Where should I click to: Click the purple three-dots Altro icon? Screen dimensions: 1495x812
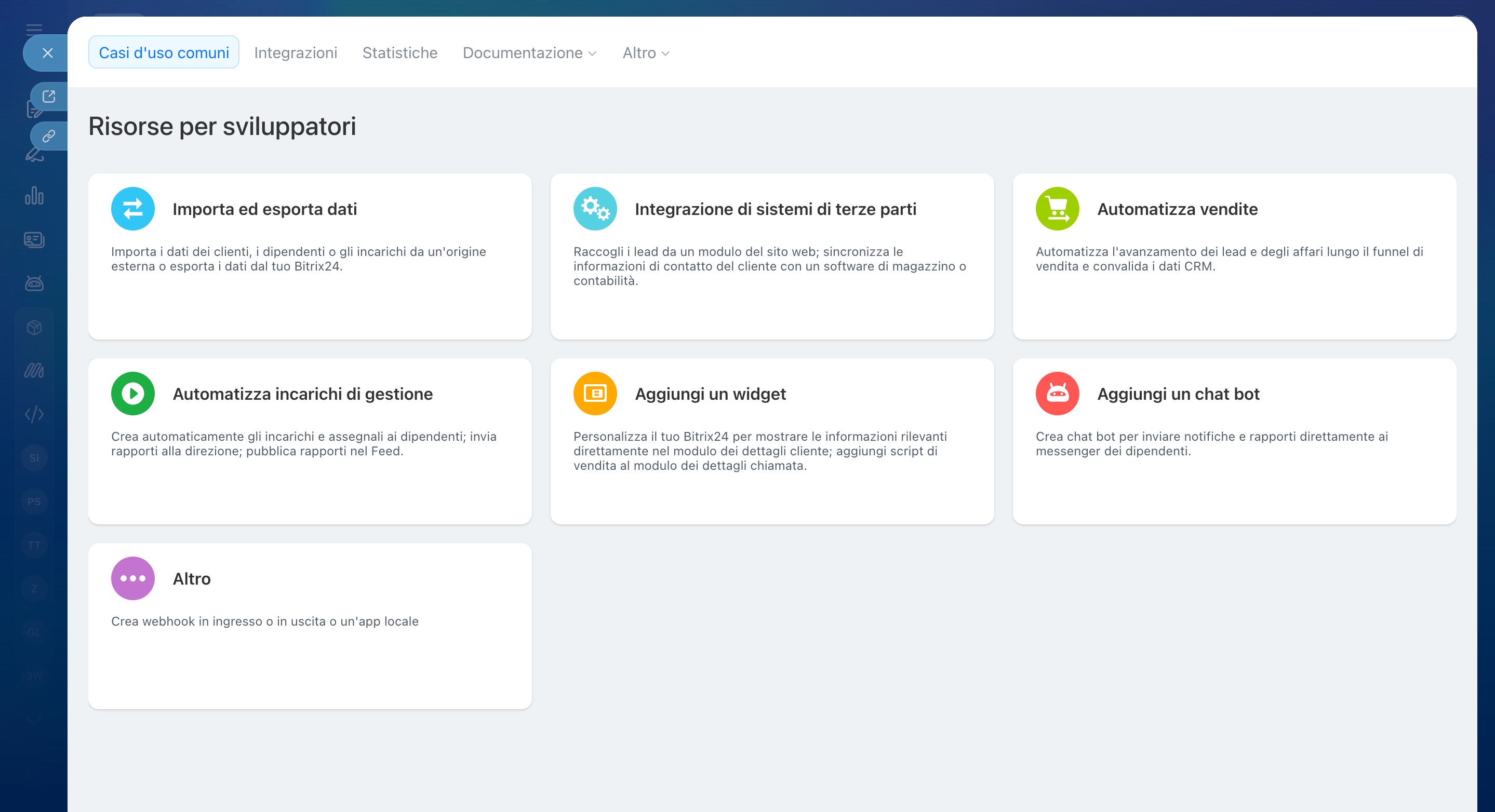tap(133, 578)
